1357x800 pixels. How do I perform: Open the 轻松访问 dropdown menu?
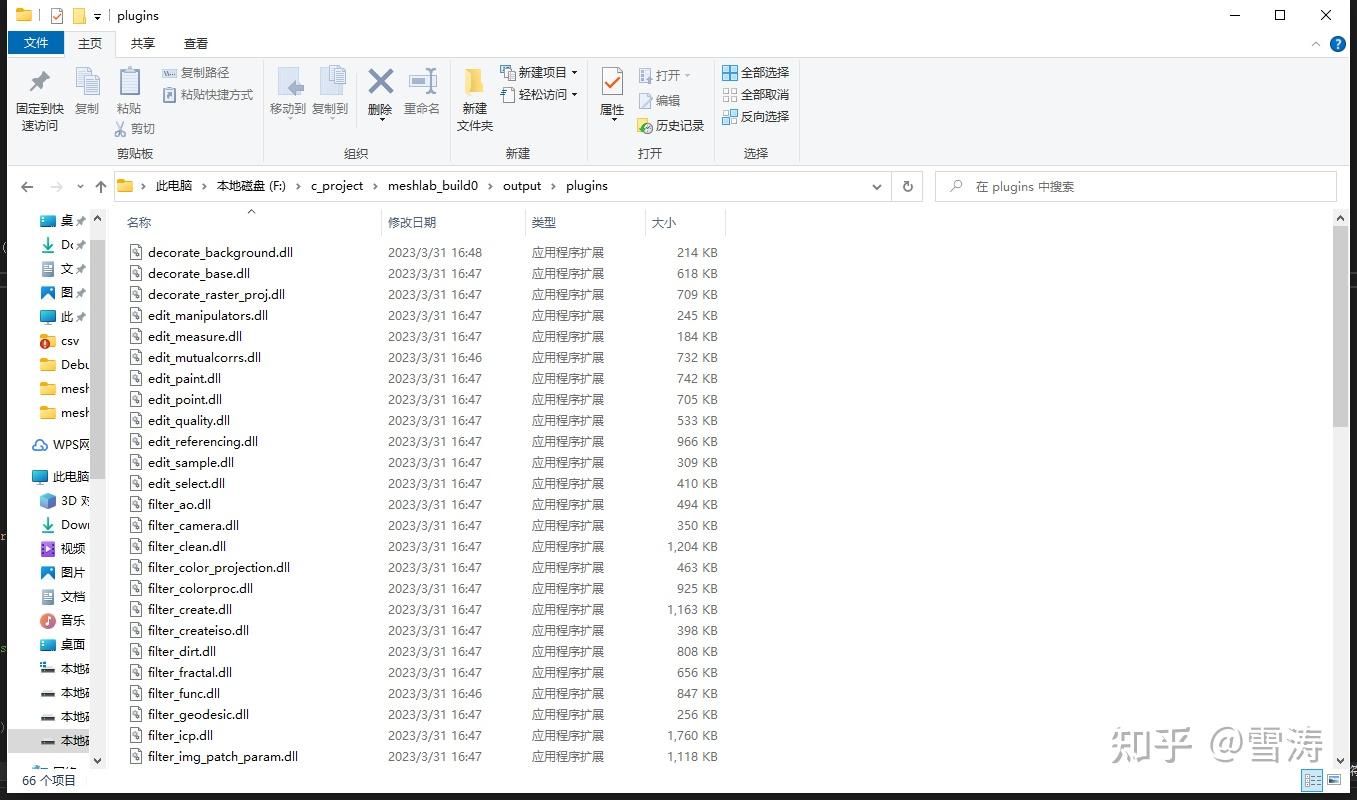[x=539, y=94]
